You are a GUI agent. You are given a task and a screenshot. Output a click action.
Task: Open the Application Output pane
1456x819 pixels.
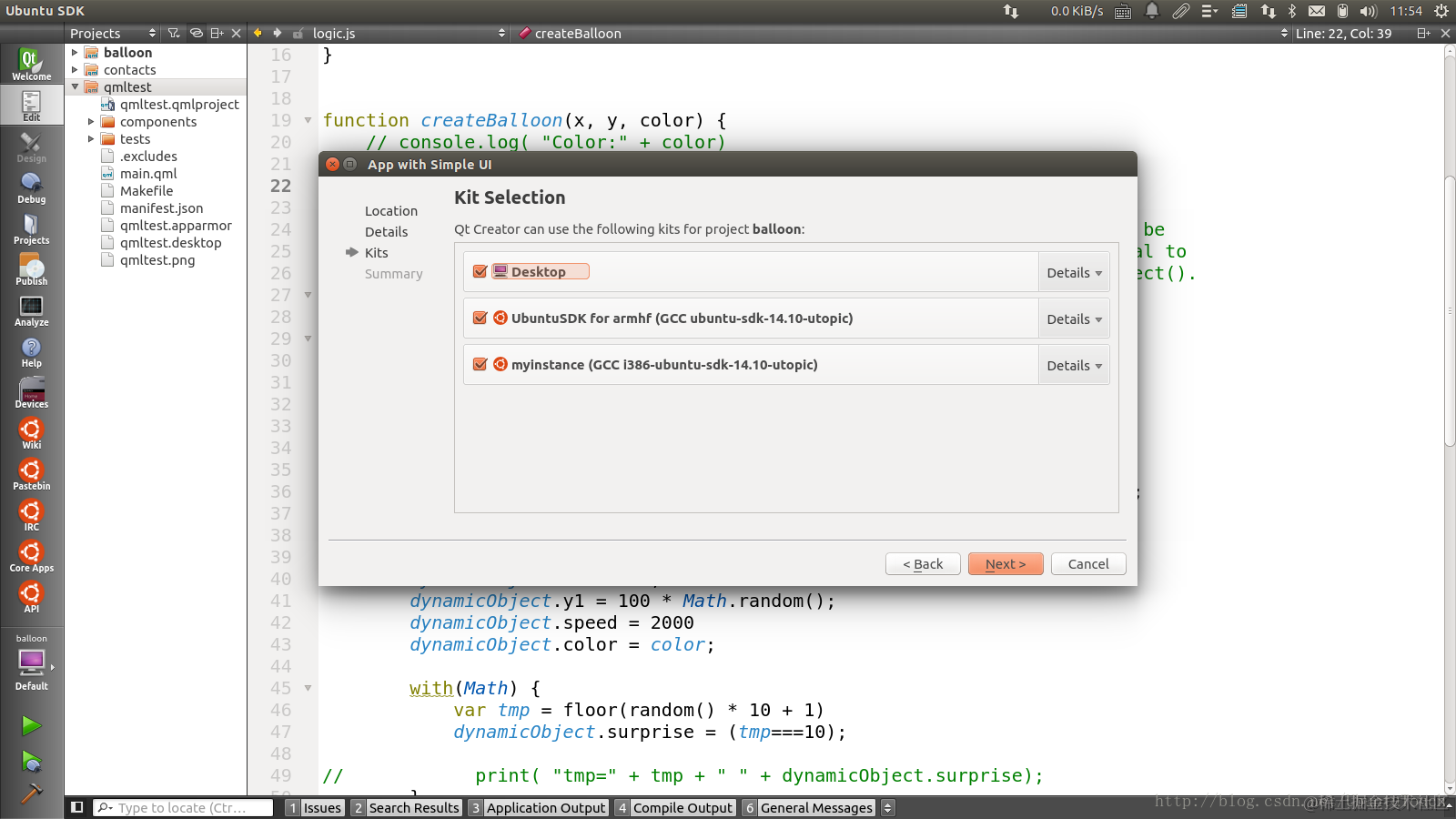point(539,807)
